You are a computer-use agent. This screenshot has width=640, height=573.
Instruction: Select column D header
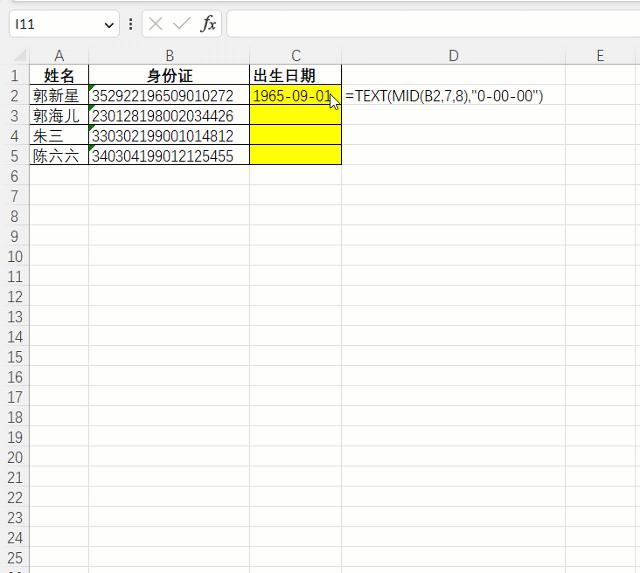click(453, 56)
